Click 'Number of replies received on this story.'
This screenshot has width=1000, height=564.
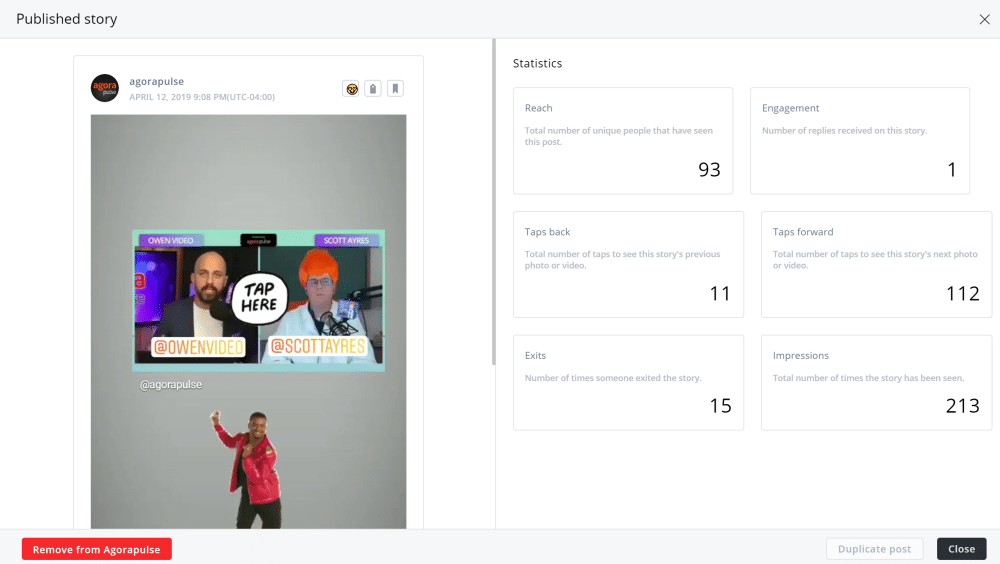coord(845,131)
